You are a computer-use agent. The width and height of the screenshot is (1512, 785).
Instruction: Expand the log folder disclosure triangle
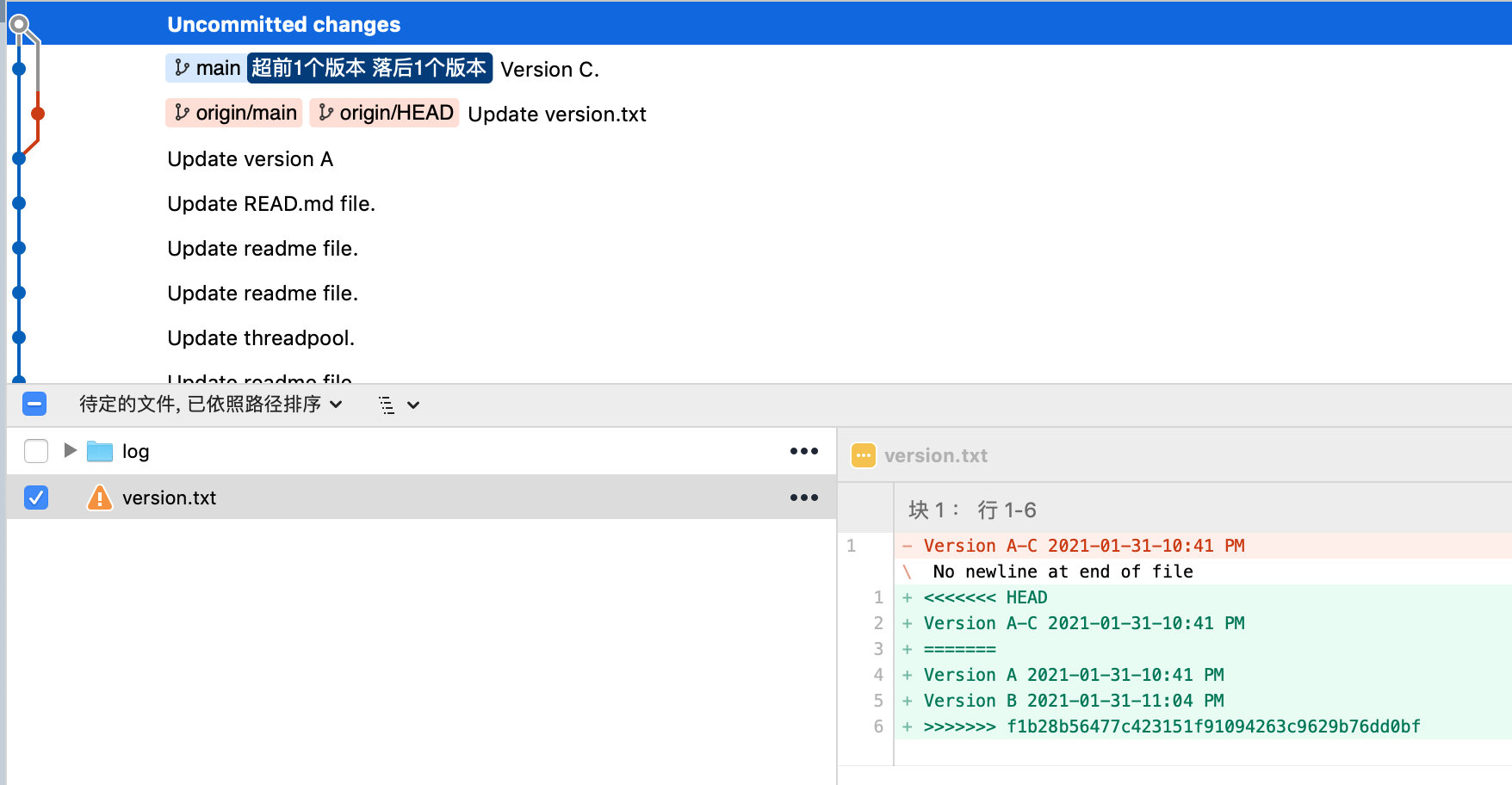click(x=71, y=450)
